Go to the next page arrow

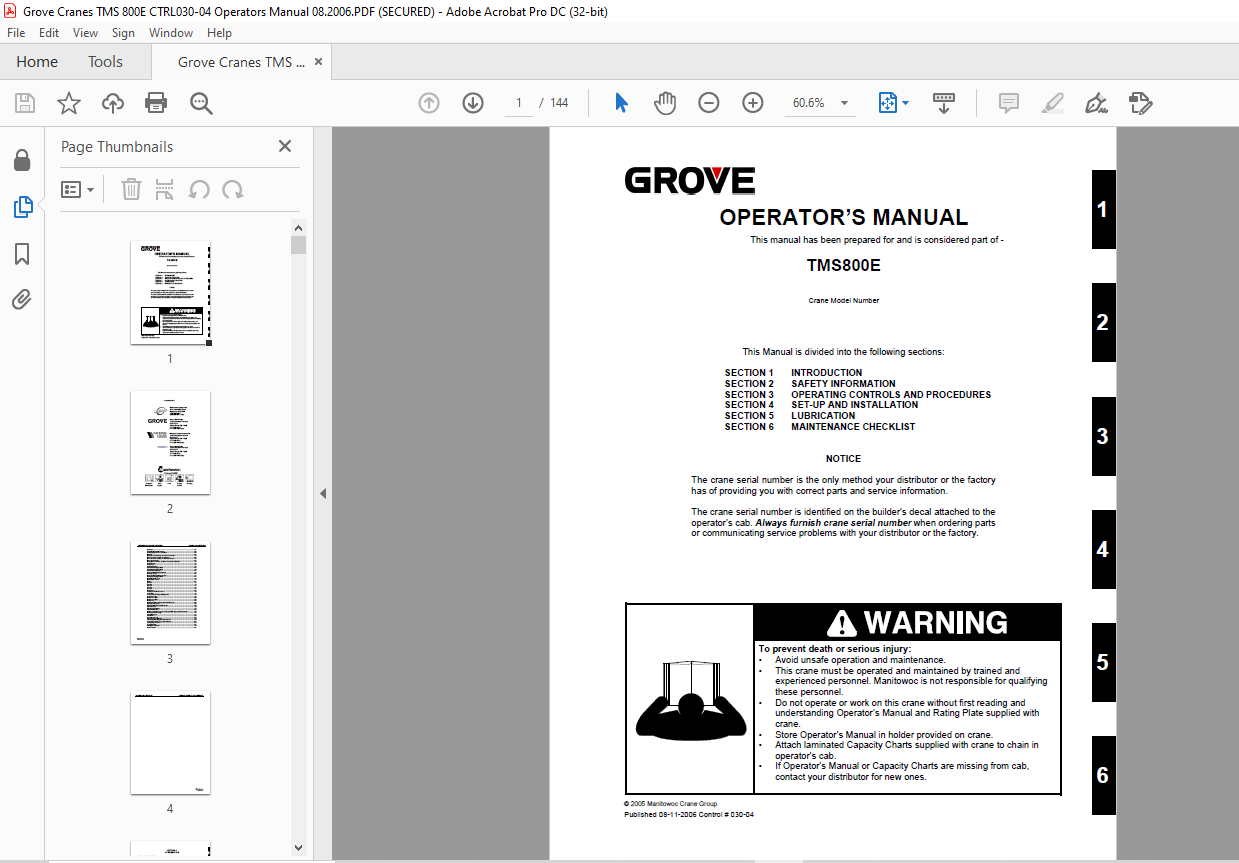pos(473,103)
